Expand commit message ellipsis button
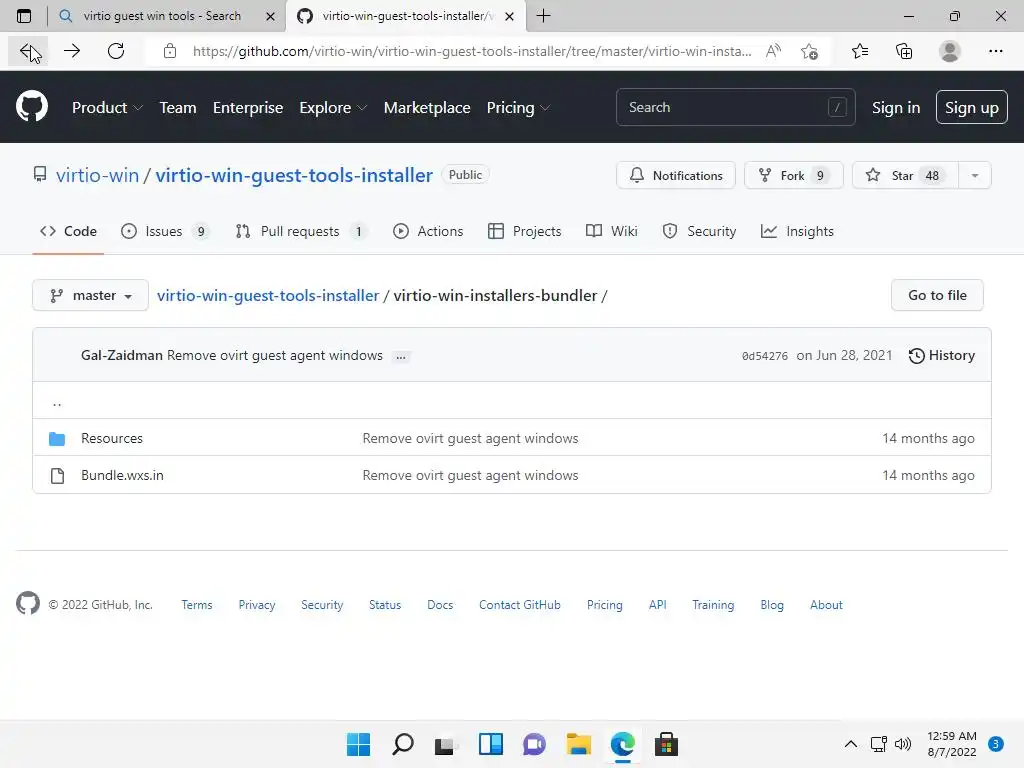The height and width of the screenshot is (768, 1024). point(401,357)
